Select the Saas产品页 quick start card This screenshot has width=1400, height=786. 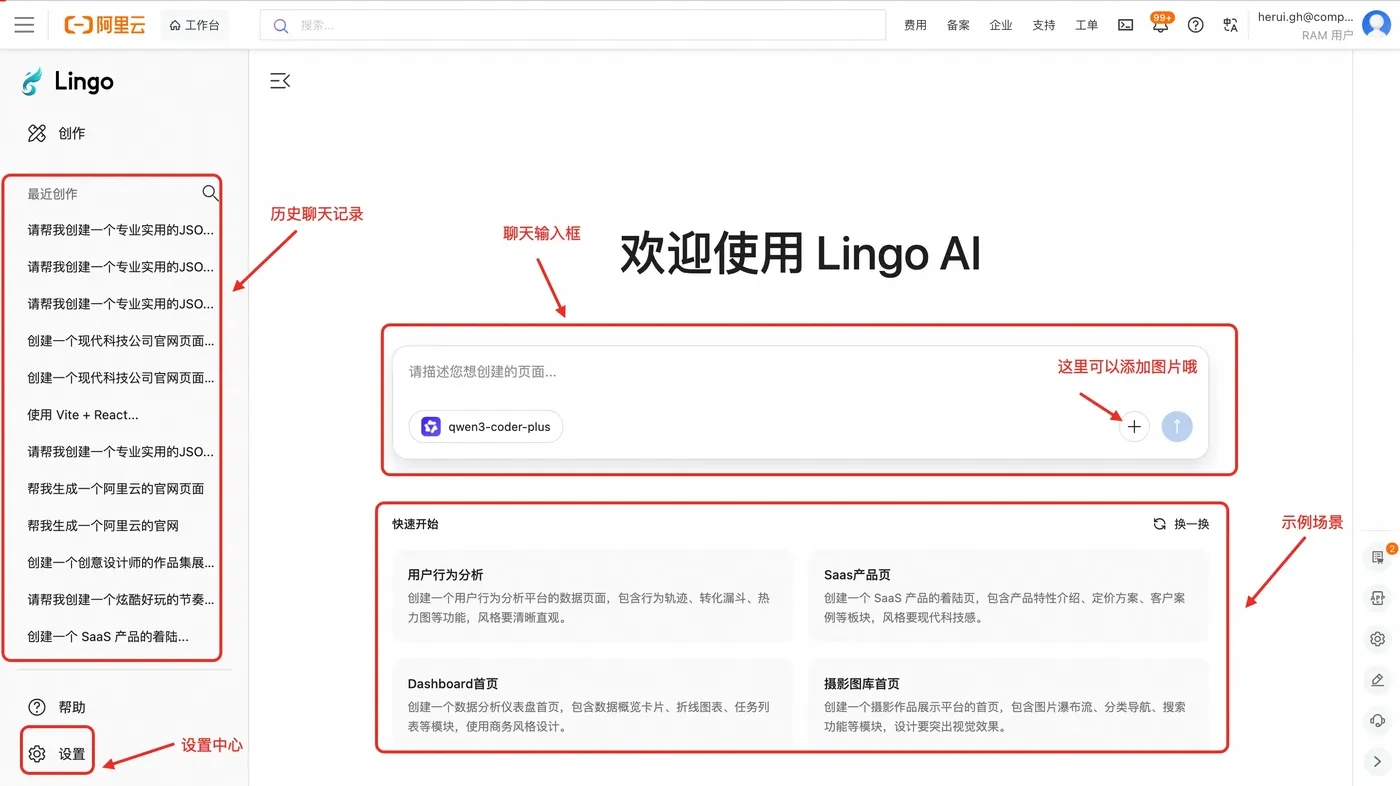tap(1009, 596)
